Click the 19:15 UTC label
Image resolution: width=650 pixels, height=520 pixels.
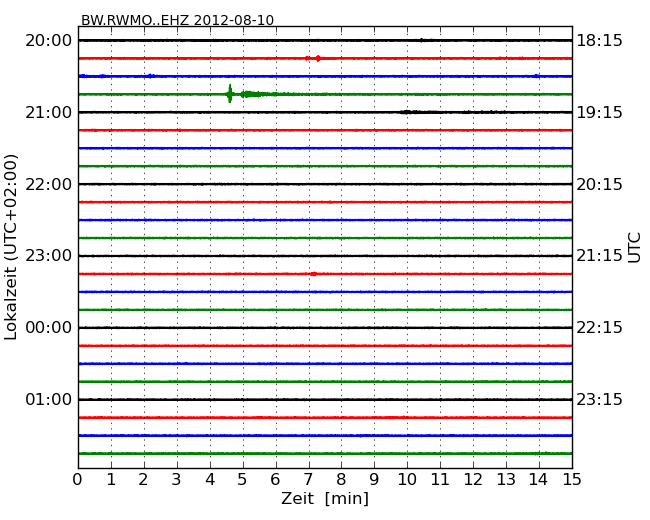[x=599, y=112]
